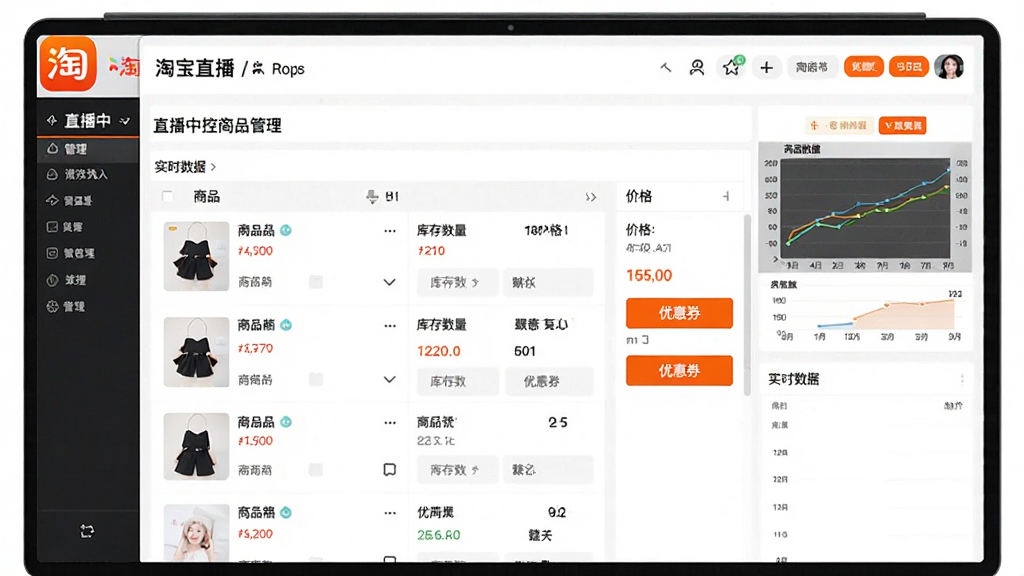The height and width of the screenshot is (576, 1024).
Task: Click grey 库存数 button in the 1220.0 row
Action: 457,381
